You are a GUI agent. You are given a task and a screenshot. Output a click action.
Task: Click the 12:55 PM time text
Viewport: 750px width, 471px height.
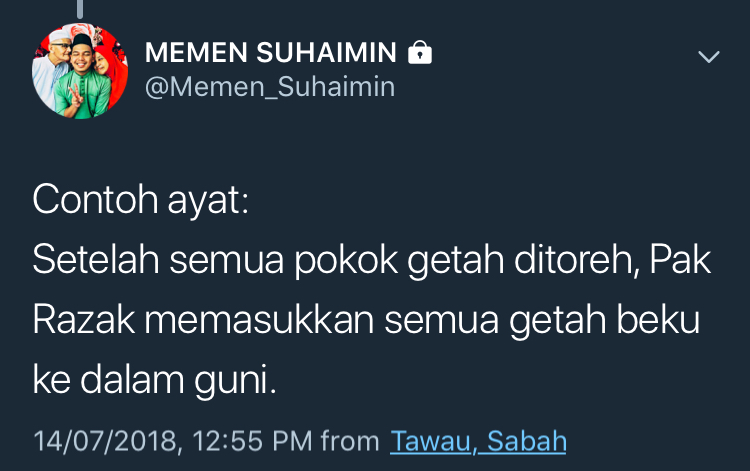[252, 441]
